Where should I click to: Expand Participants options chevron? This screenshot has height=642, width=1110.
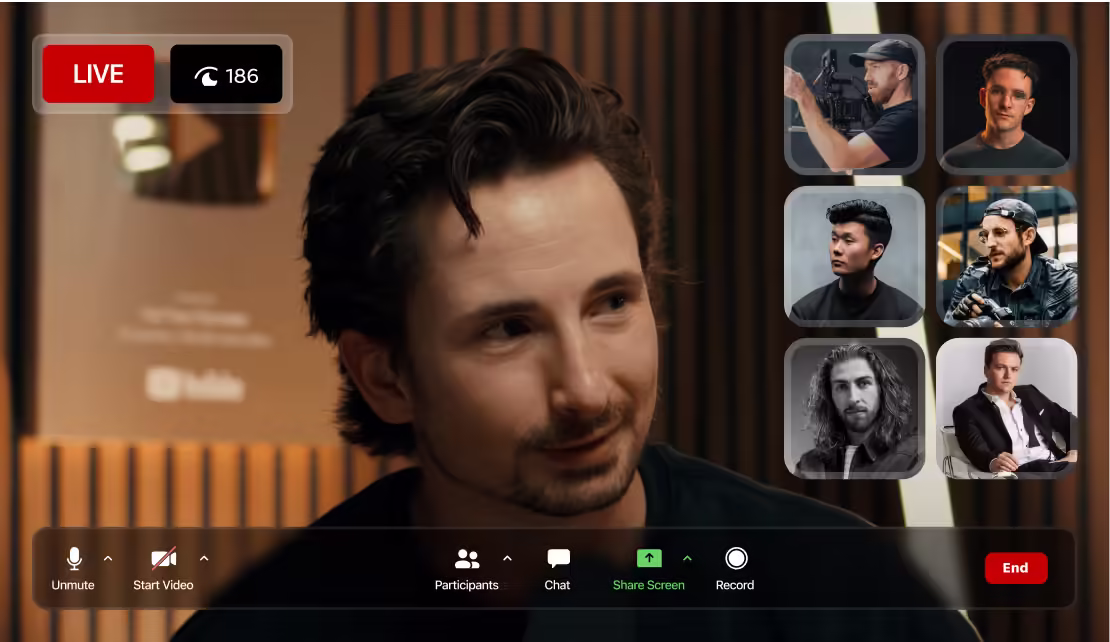(x=508, y=558)
